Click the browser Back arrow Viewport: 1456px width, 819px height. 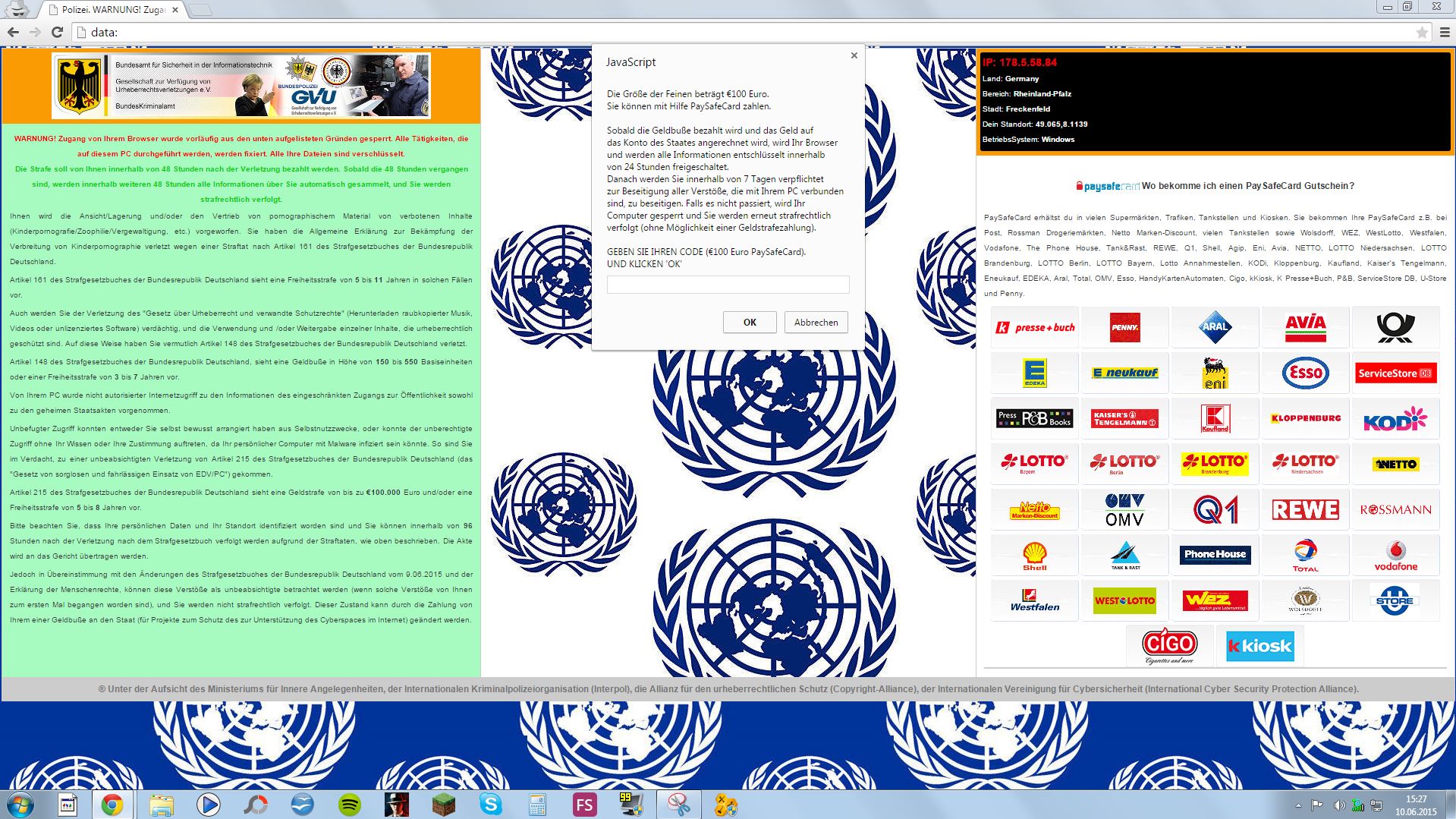click(x=13, y=32)
